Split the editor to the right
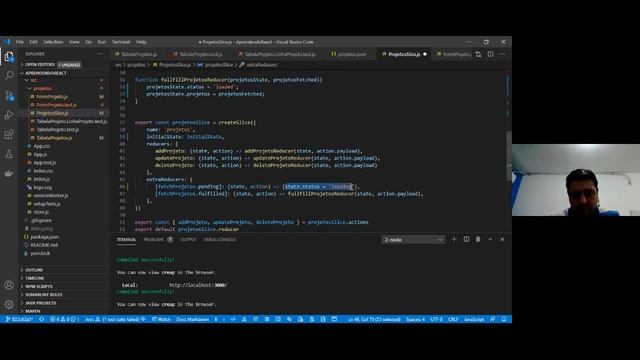The height and width of the screenshot is (360, 640). [490, 54]
